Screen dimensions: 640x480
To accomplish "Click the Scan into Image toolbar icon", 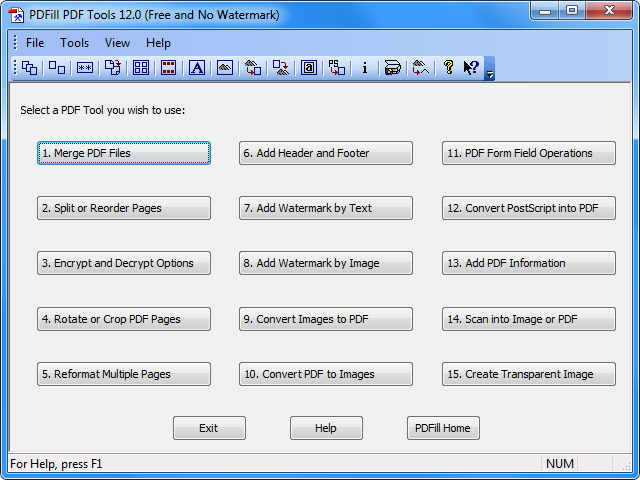I will pos(393,68).
